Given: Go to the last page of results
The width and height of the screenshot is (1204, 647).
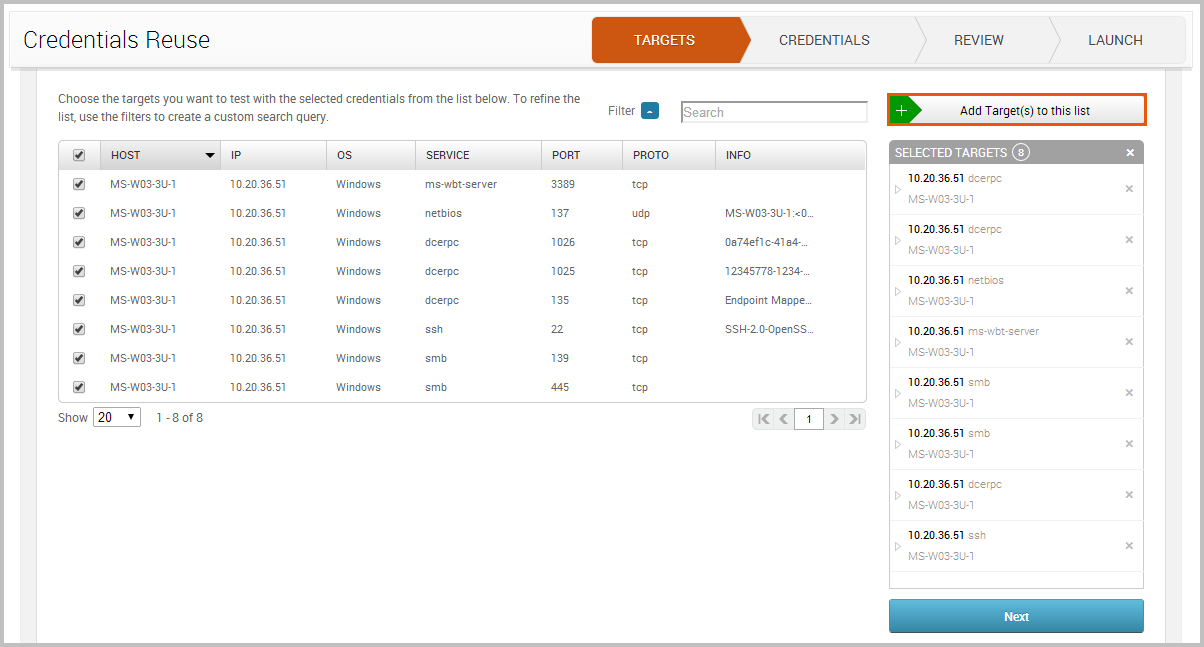Looking at the screenshot, I should [x=855, y=419].
